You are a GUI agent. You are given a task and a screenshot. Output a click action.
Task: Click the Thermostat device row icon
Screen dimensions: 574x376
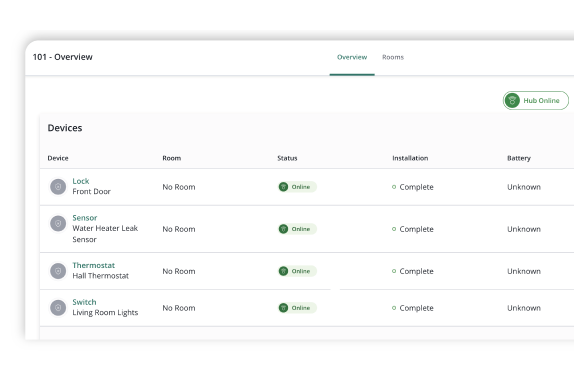58,271
